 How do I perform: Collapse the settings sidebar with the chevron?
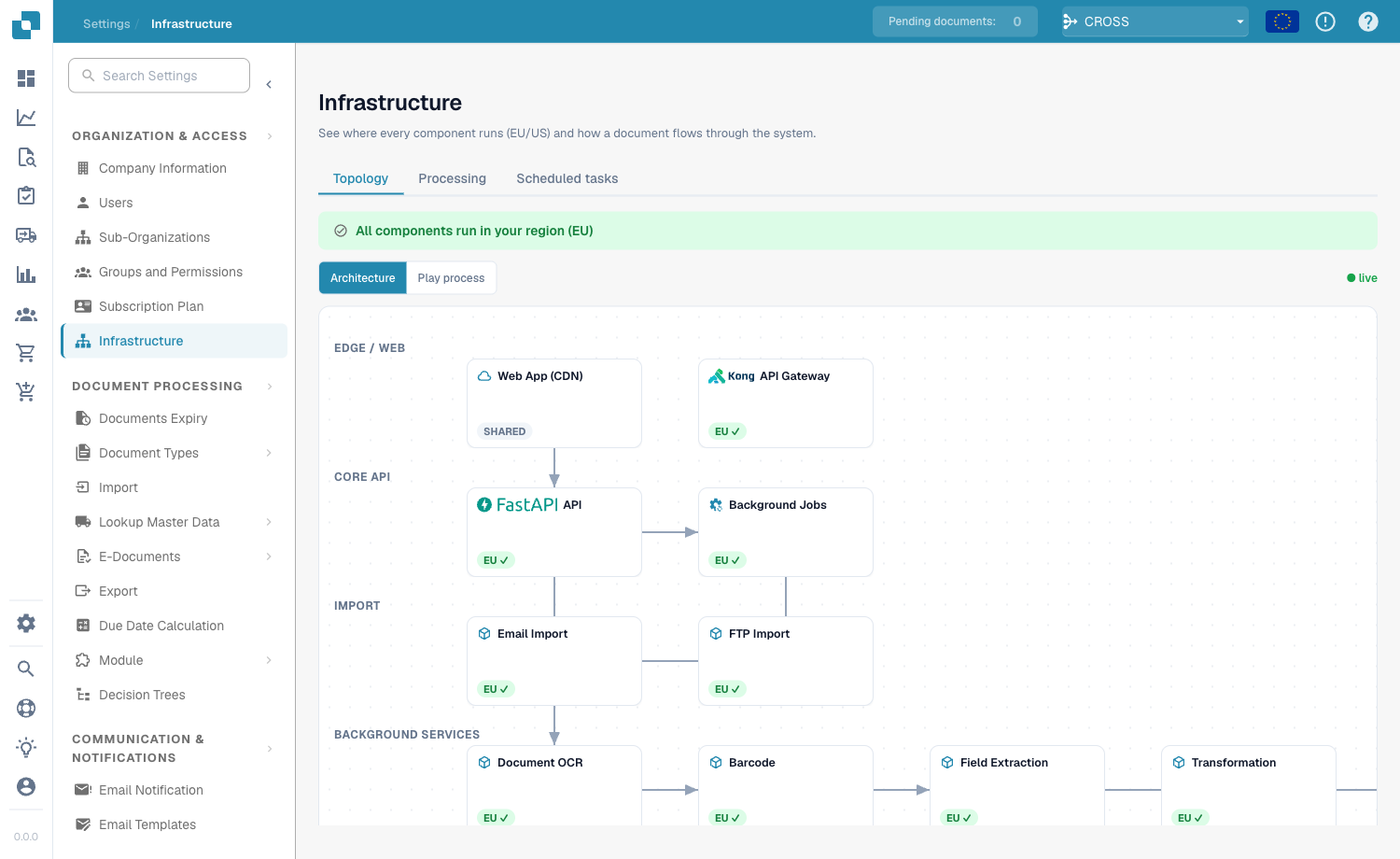coord(269,84)
